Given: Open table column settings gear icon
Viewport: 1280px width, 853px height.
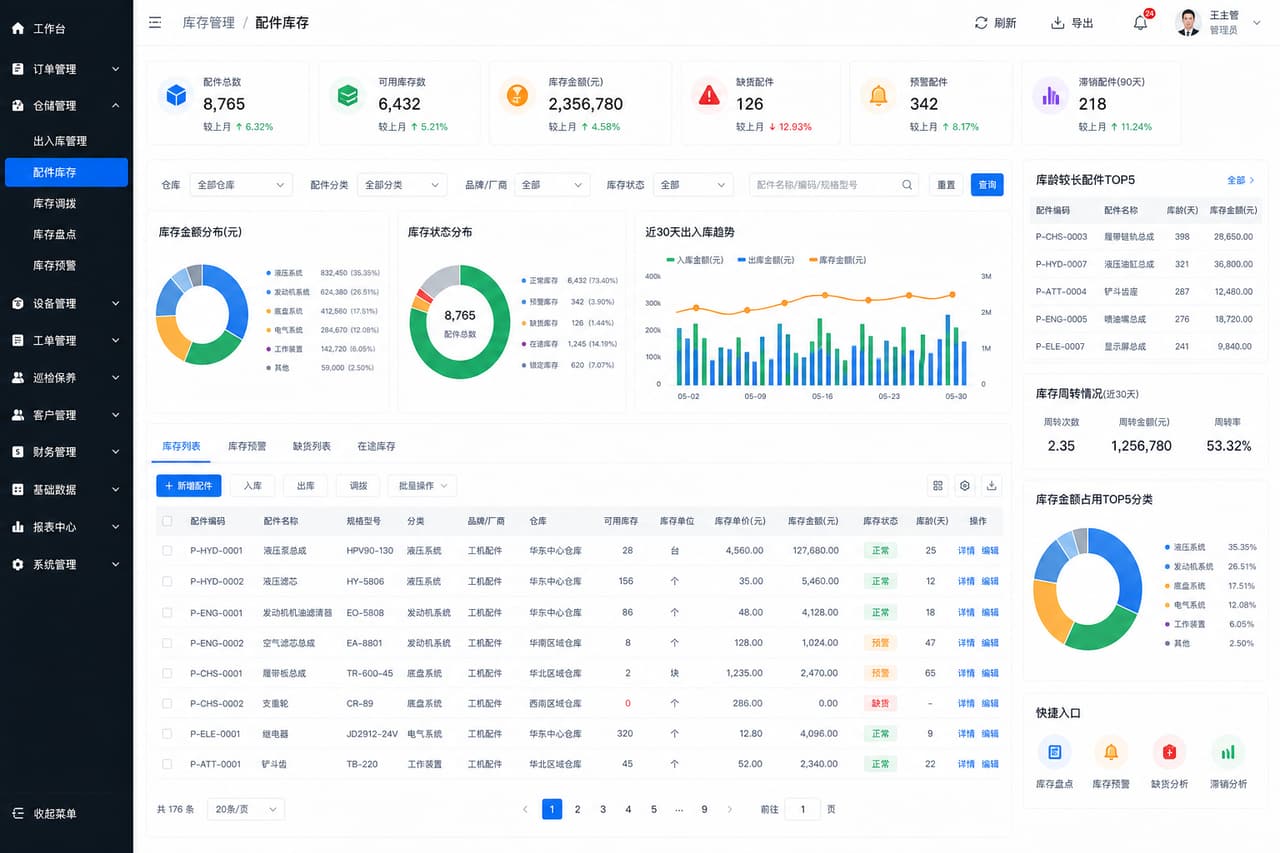Looking at the screenshot, I should coord(965,486).
